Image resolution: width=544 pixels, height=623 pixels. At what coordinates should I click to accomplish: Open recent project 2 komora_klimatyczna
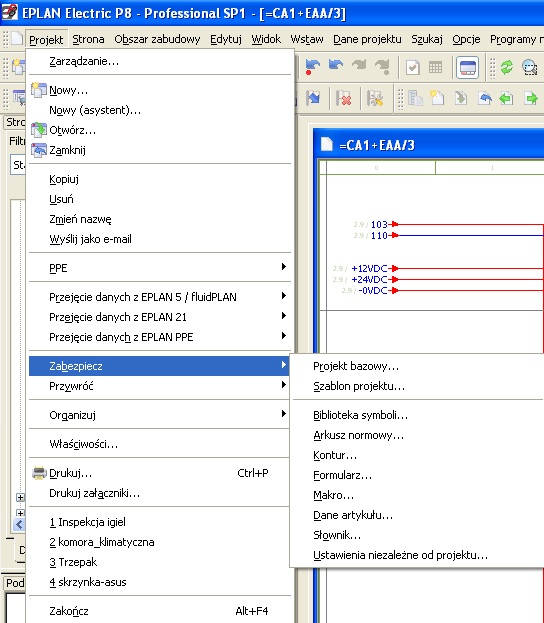(x=160, y=542)
